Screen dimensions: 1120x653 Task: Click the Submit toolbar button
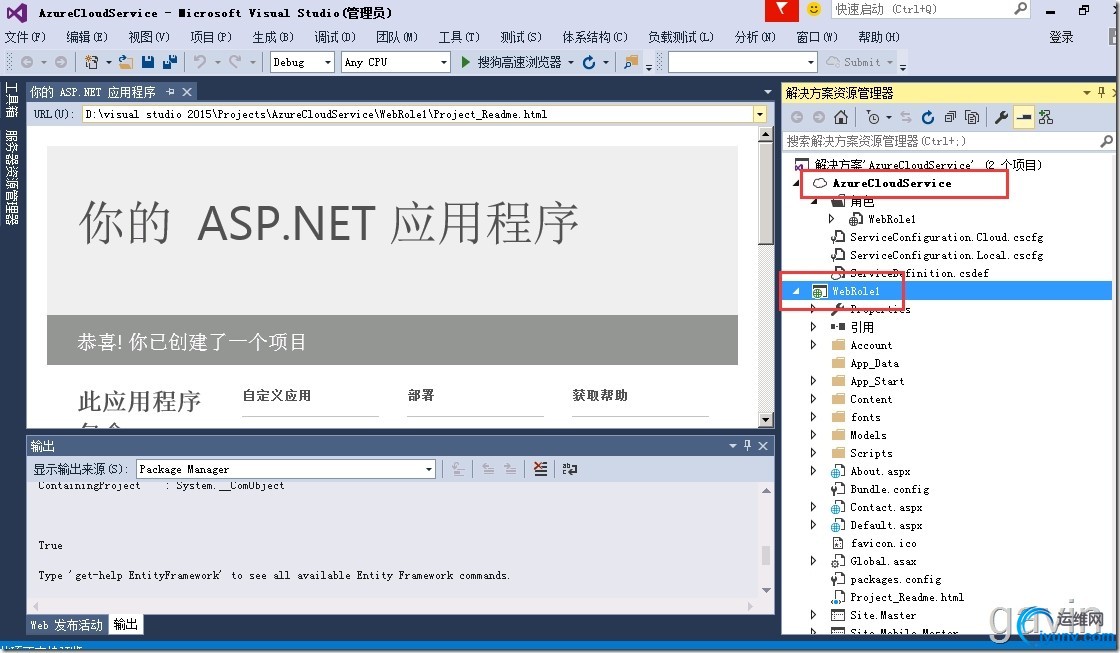tap(854, 62)
